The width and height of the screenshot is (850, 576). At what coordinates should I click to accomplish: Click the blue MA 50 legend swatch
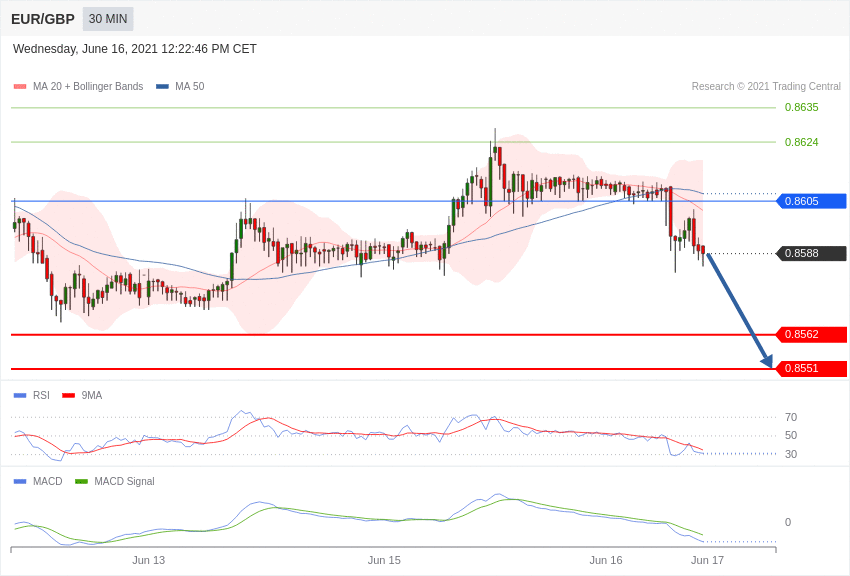[x=162, y=86]
